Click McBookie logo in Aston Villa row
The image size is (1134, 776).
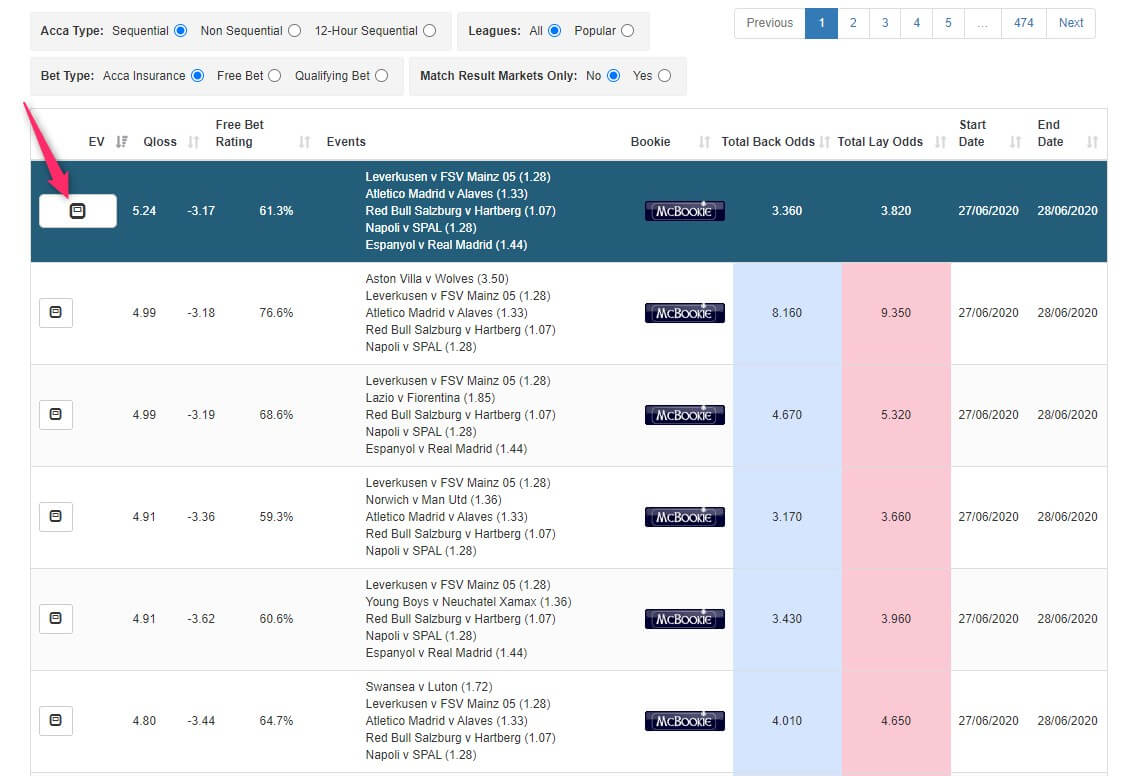(x=684, y=313)
